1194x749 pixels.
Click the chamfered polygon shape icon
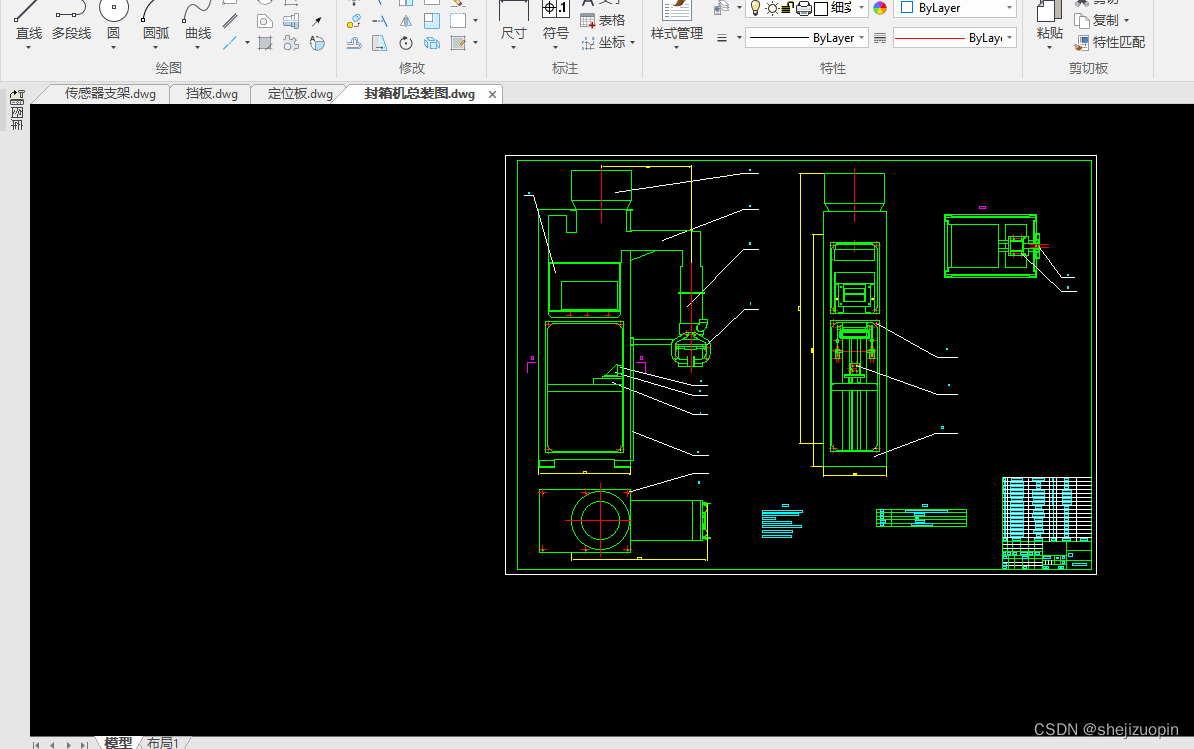point(264,21)
